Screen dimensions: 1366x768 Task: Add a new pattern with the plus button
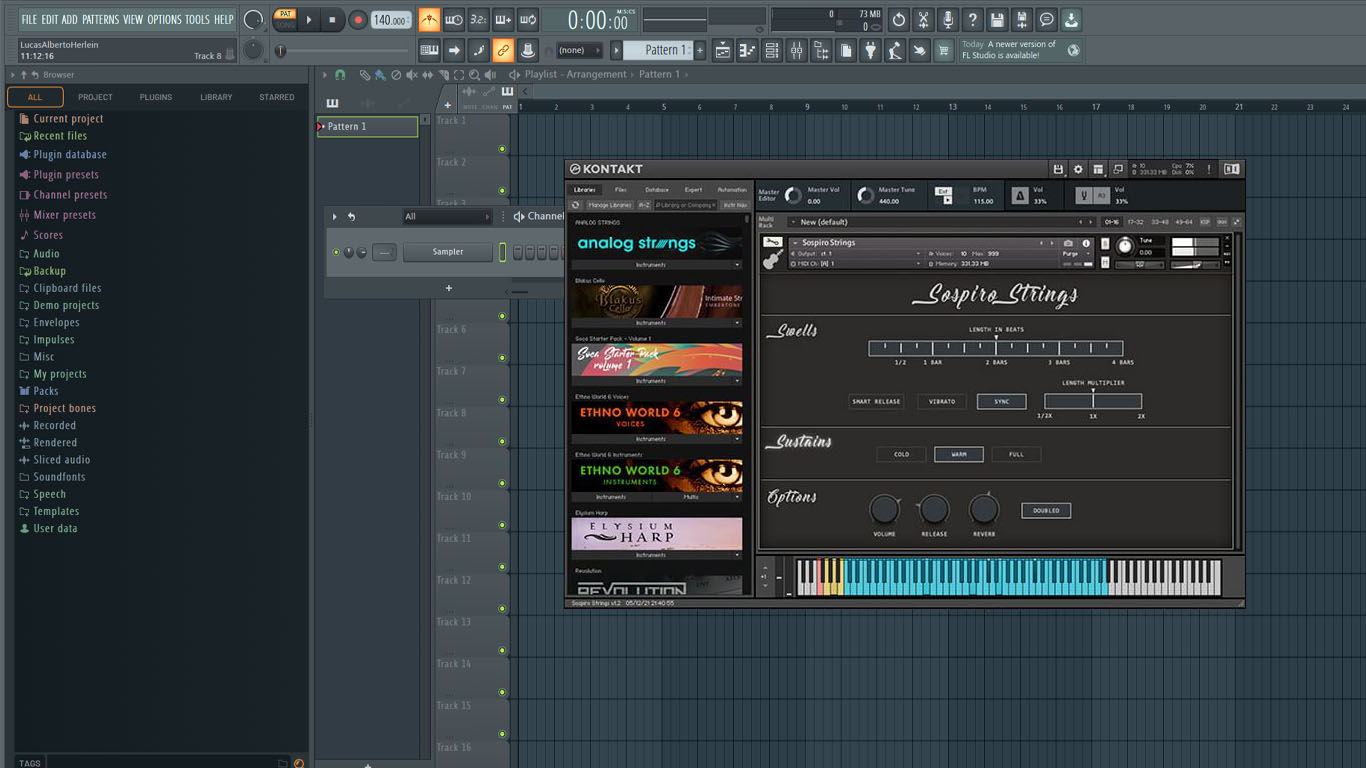coord(700,50)
